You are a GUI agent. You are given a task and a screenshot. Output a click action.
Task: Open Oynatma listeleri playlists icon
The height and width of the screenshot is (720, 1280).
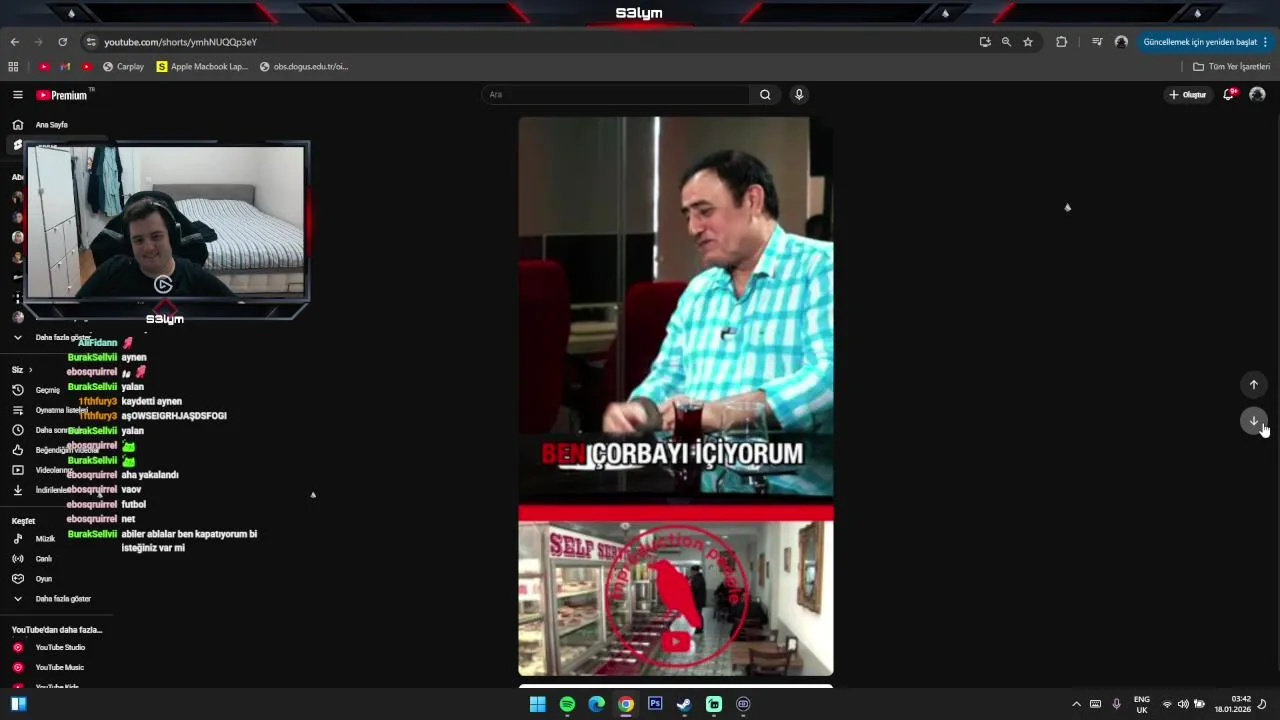(x=17, y=410)
